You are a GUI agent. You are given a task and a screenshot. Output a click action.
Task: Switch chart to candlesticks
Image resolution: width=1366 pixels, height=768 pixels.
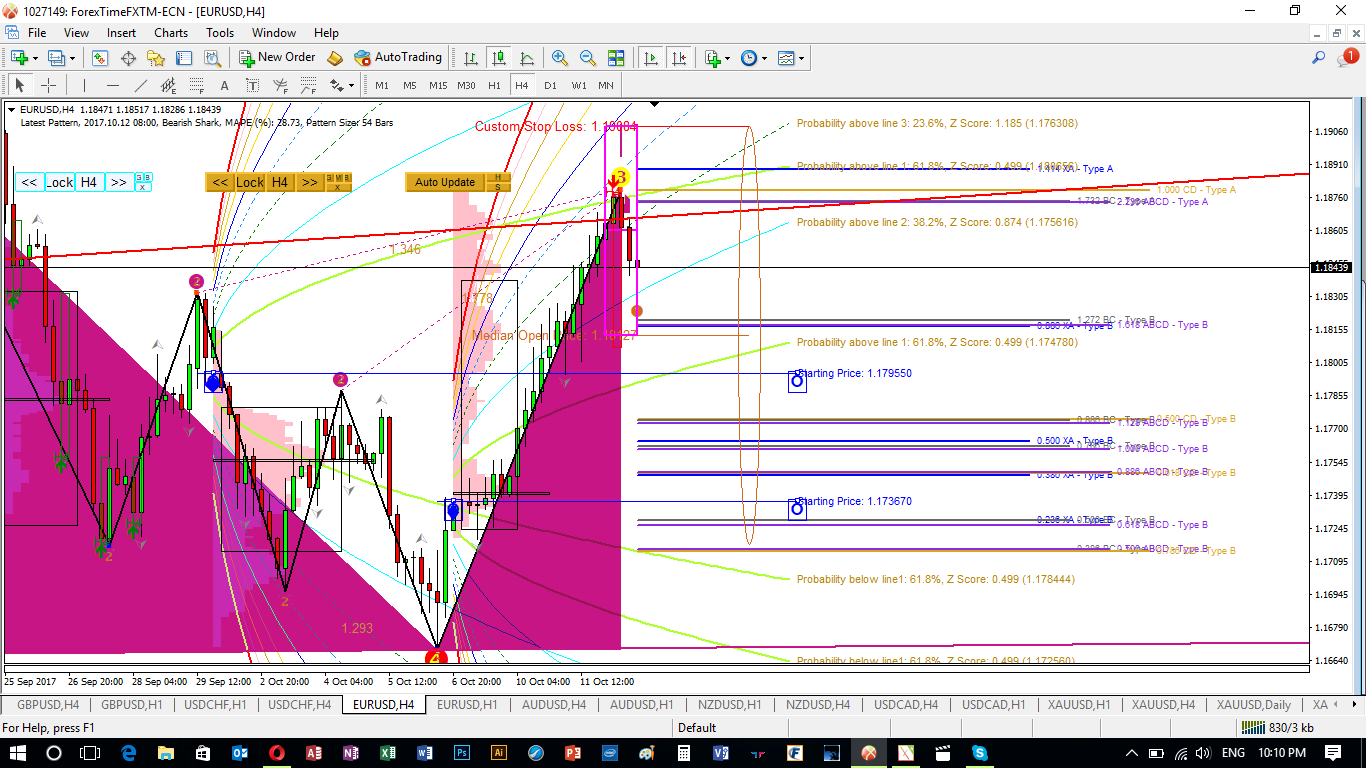pos(499,58)
